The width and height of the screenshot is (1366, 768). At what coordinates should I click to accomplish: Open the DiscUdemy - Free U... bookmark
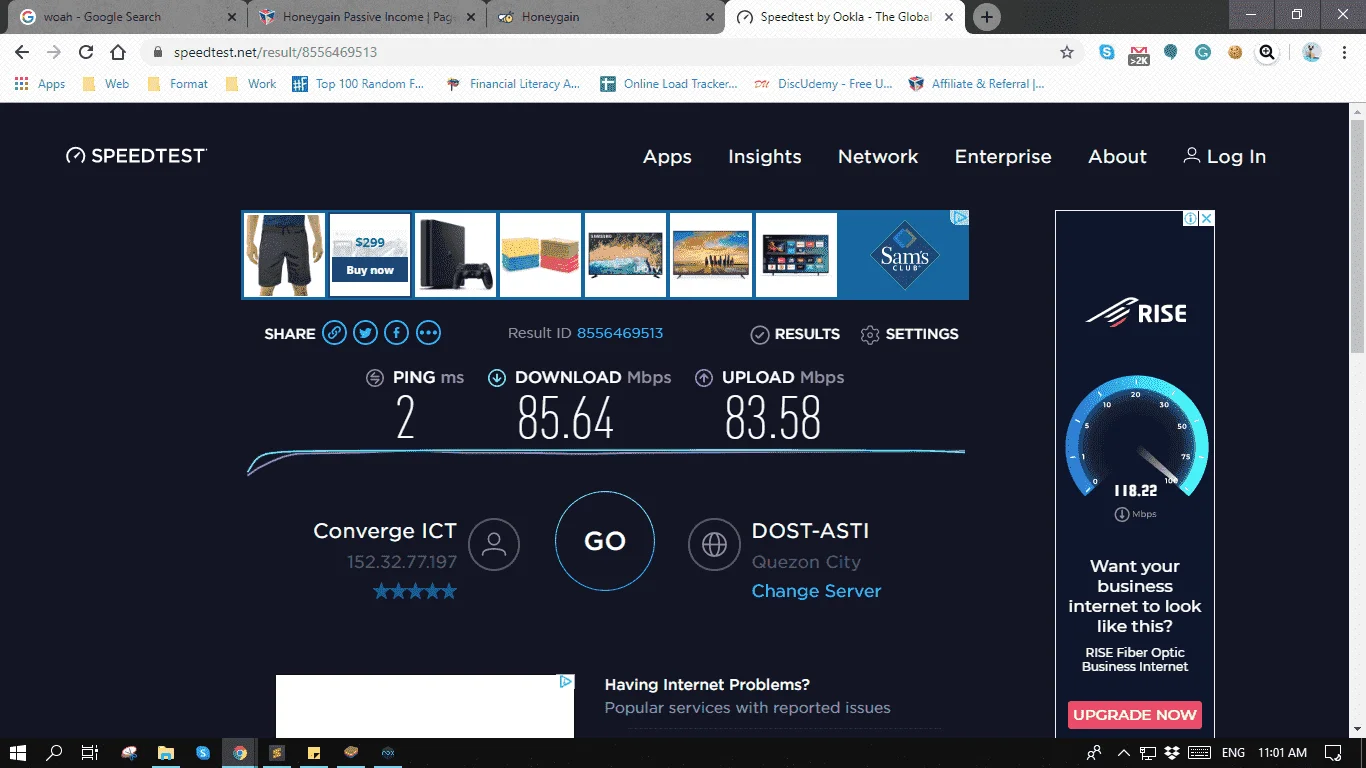(823, 84)
